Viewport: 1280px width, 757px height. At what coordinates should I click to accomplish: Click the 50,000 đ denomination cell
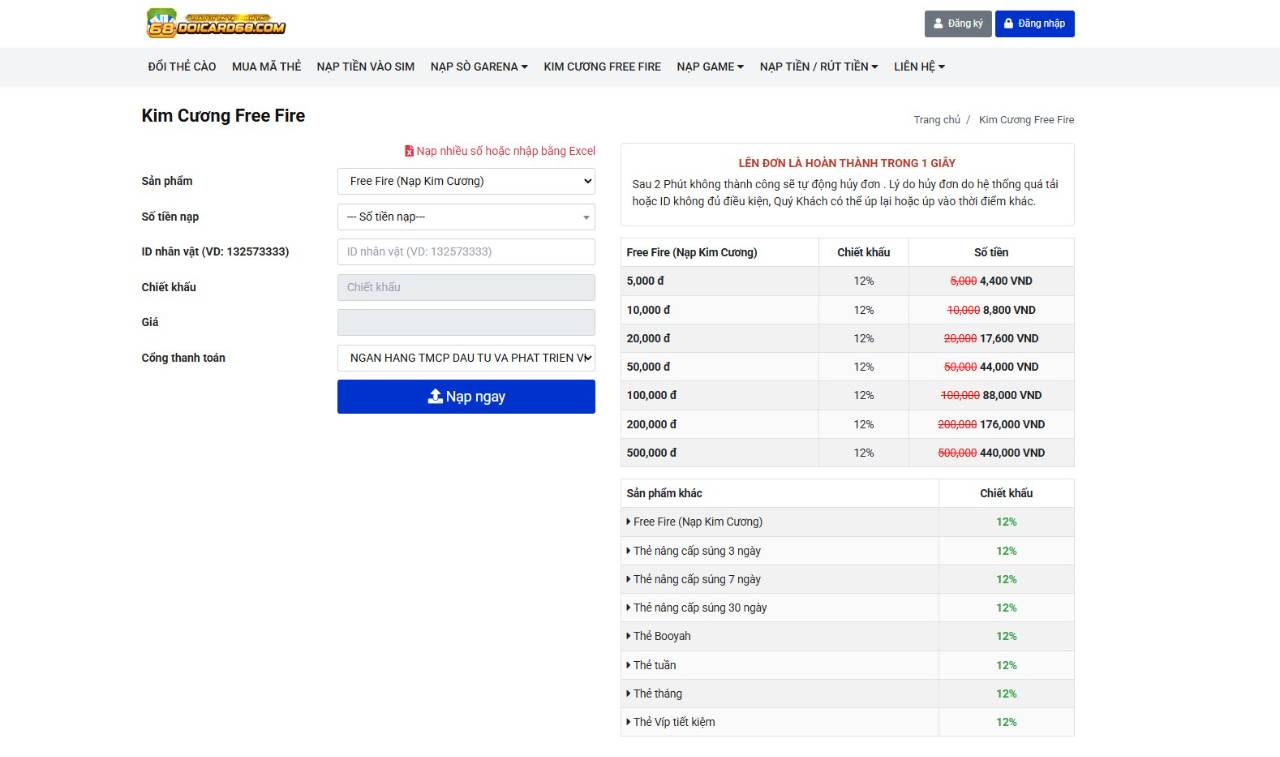click(720, 367)
